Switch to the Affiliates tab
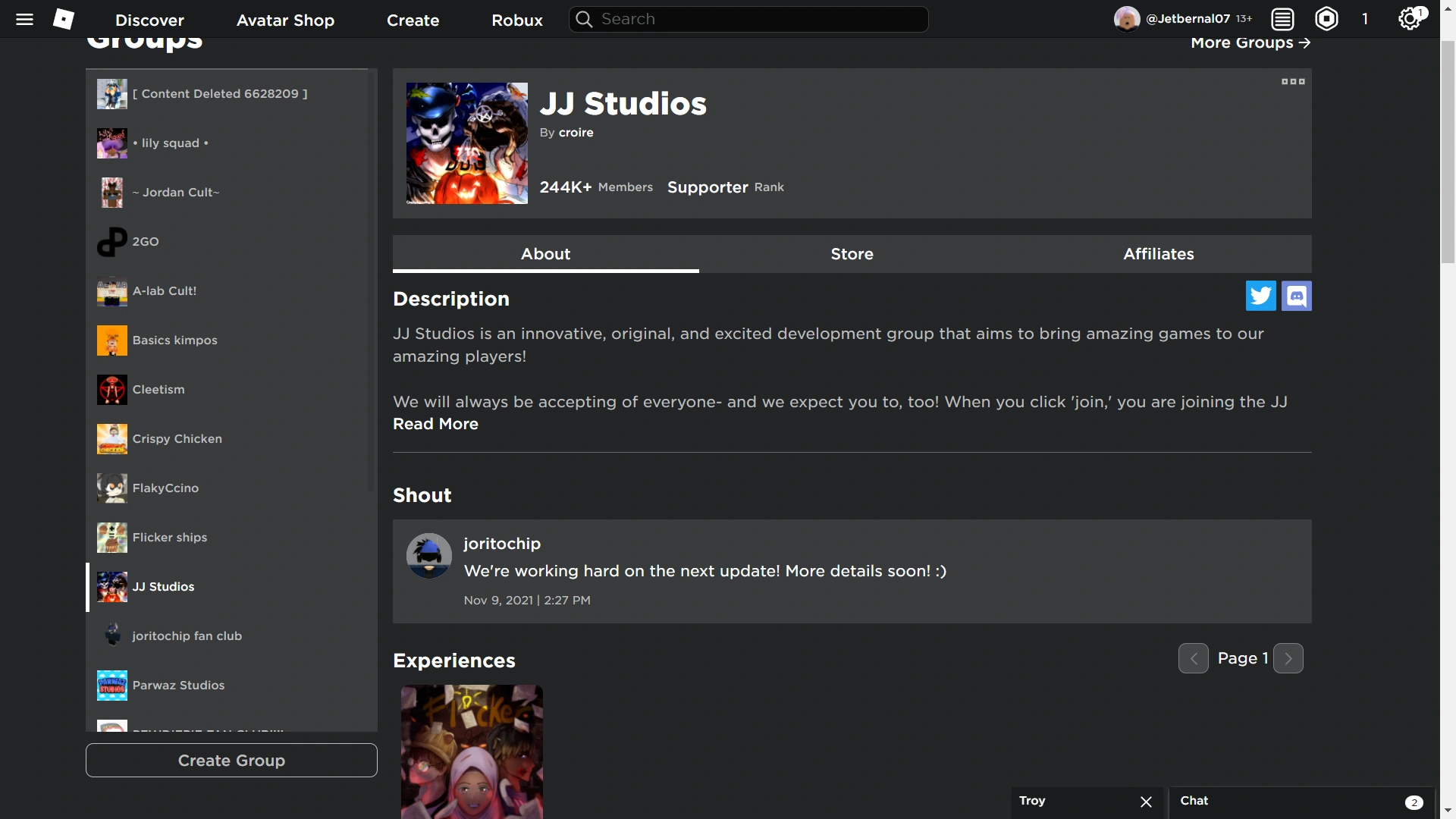The width and height of the screenshot is (1456, 819). (x=1158, y=254)
